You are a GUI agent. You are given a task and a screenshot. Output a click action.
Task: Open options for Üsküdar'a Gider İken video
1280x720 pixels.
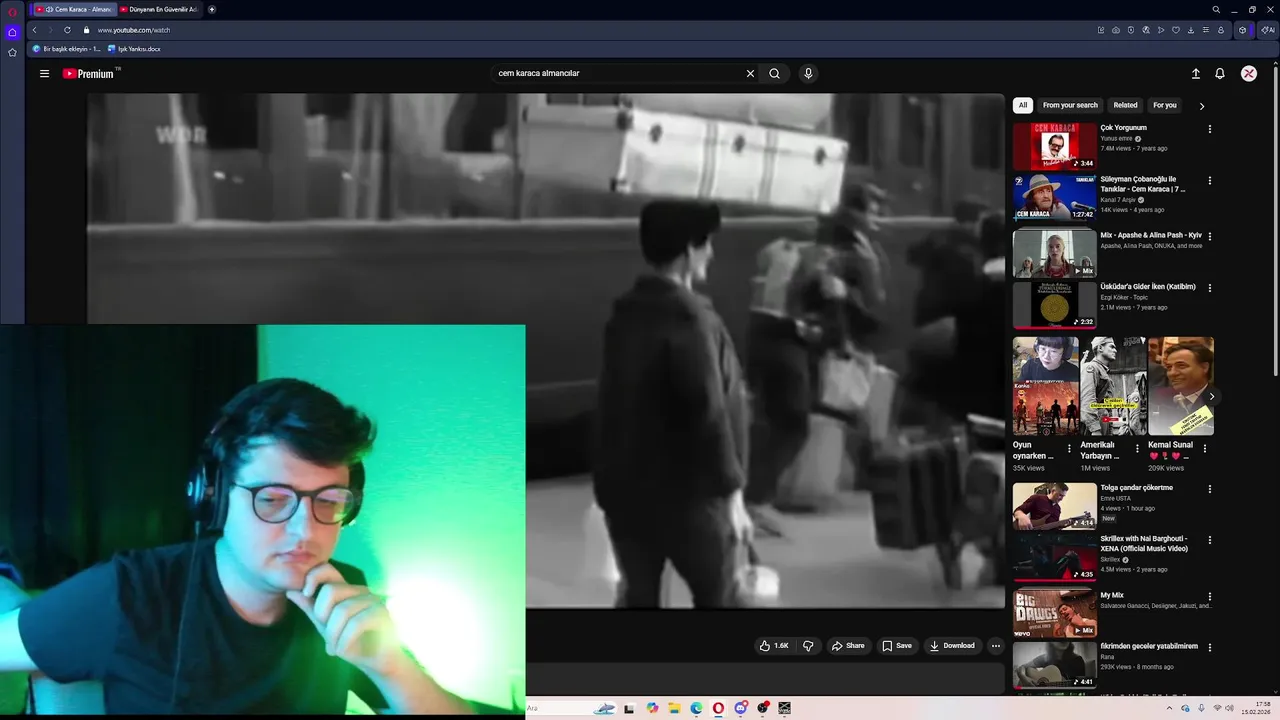coord(1209,288)
